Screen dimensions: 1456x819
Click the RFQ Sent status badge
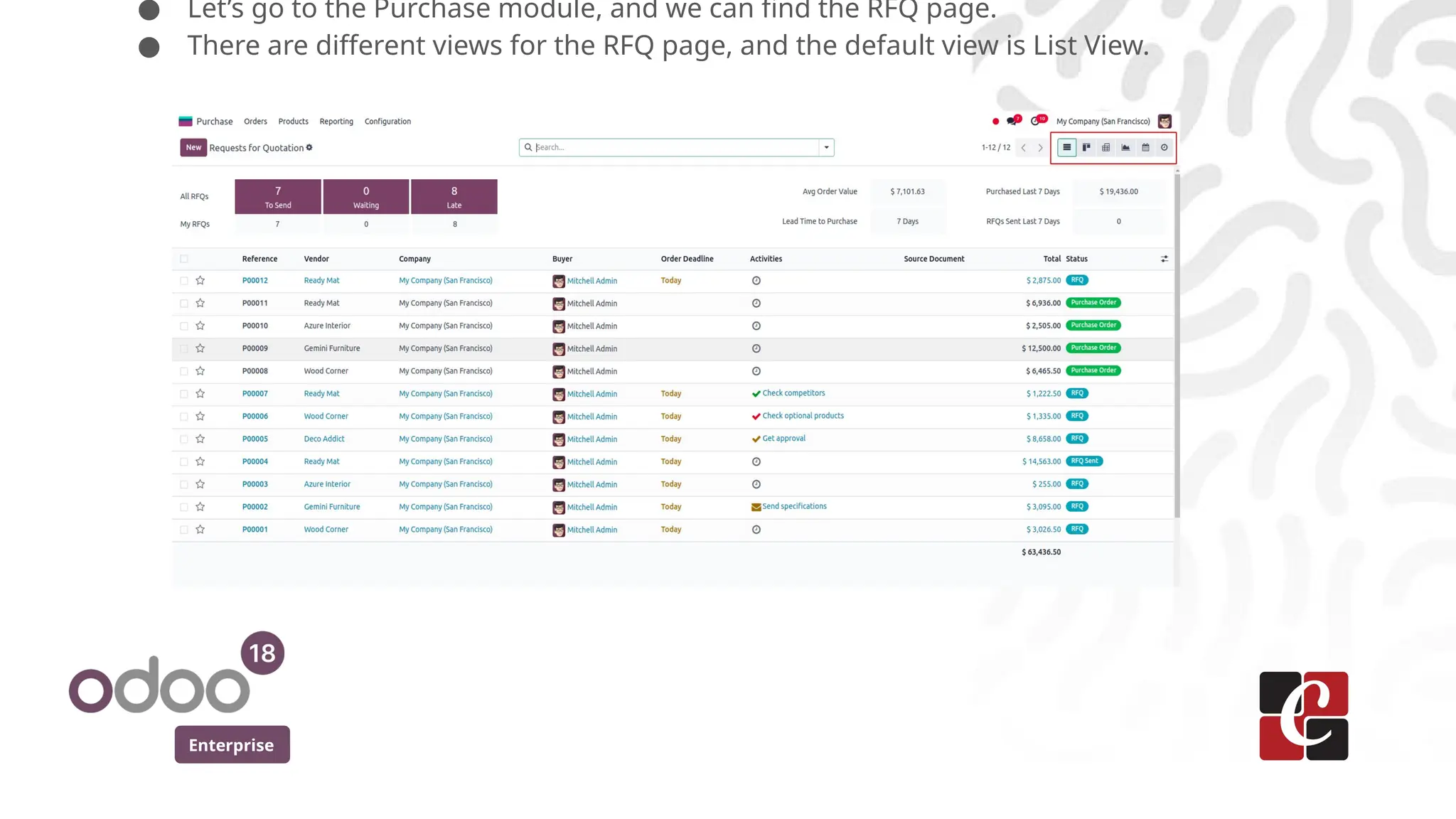[1084, 461]
